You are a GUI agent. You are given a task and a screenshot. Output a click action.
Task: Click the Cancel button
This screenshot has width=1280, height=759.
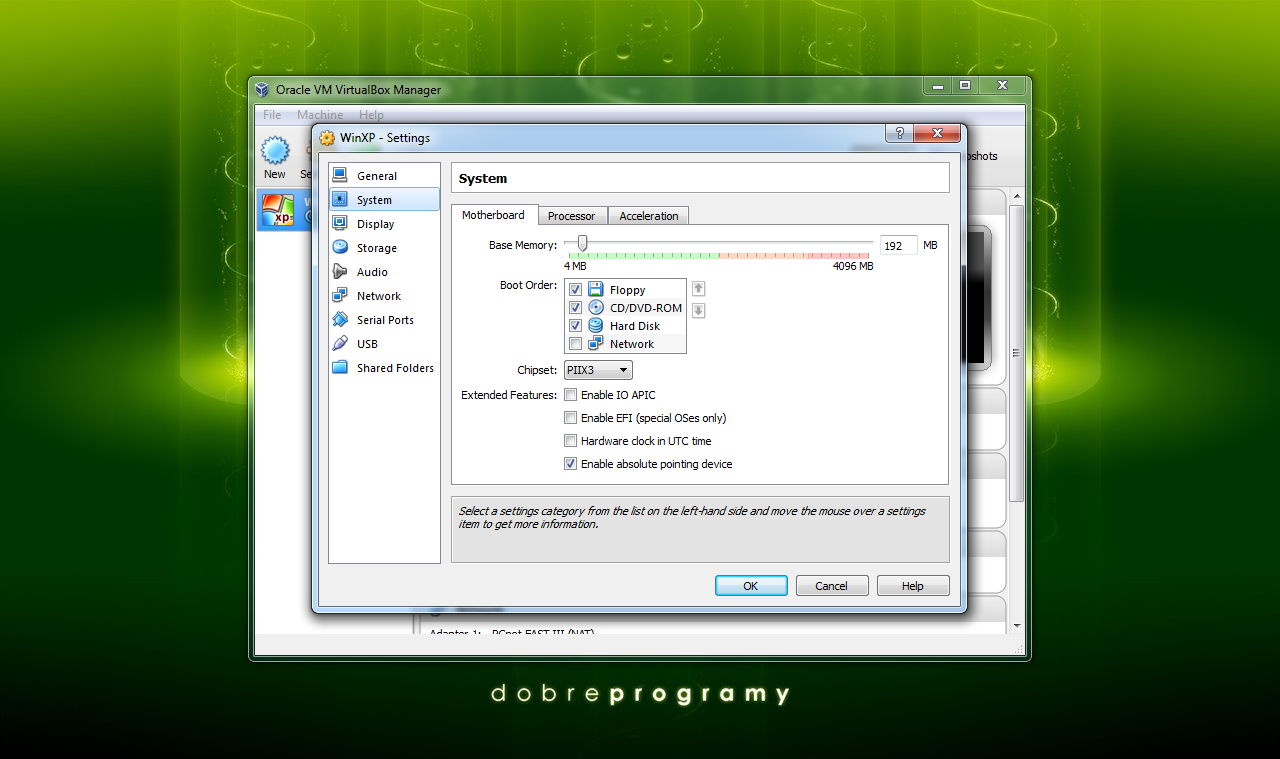[831, 586]
